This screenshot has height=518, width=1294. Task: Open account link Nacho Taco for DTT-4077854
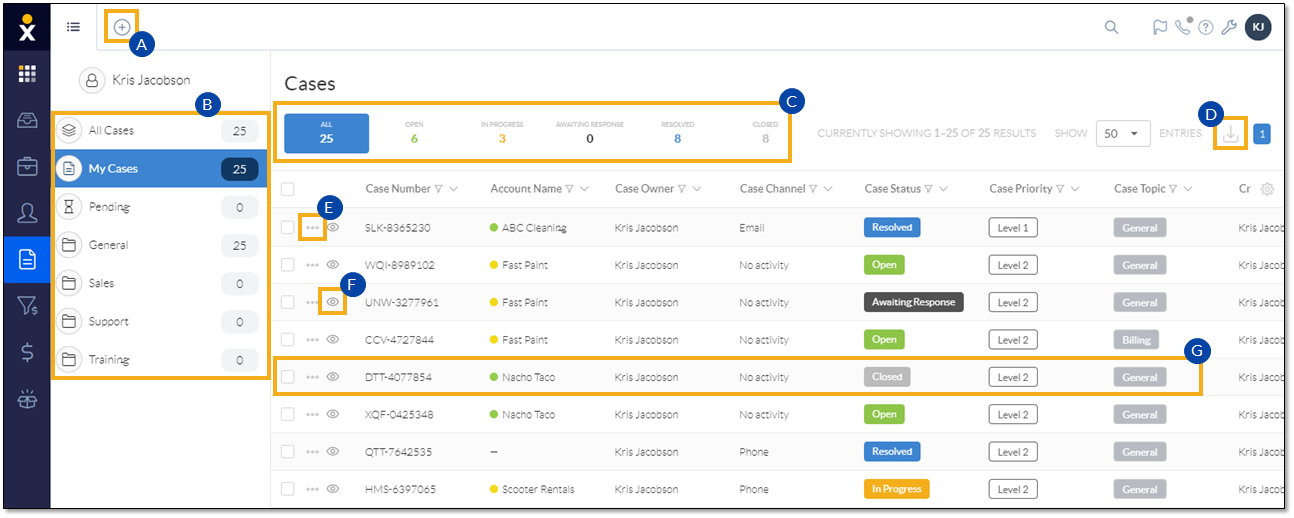pos(528,377)
